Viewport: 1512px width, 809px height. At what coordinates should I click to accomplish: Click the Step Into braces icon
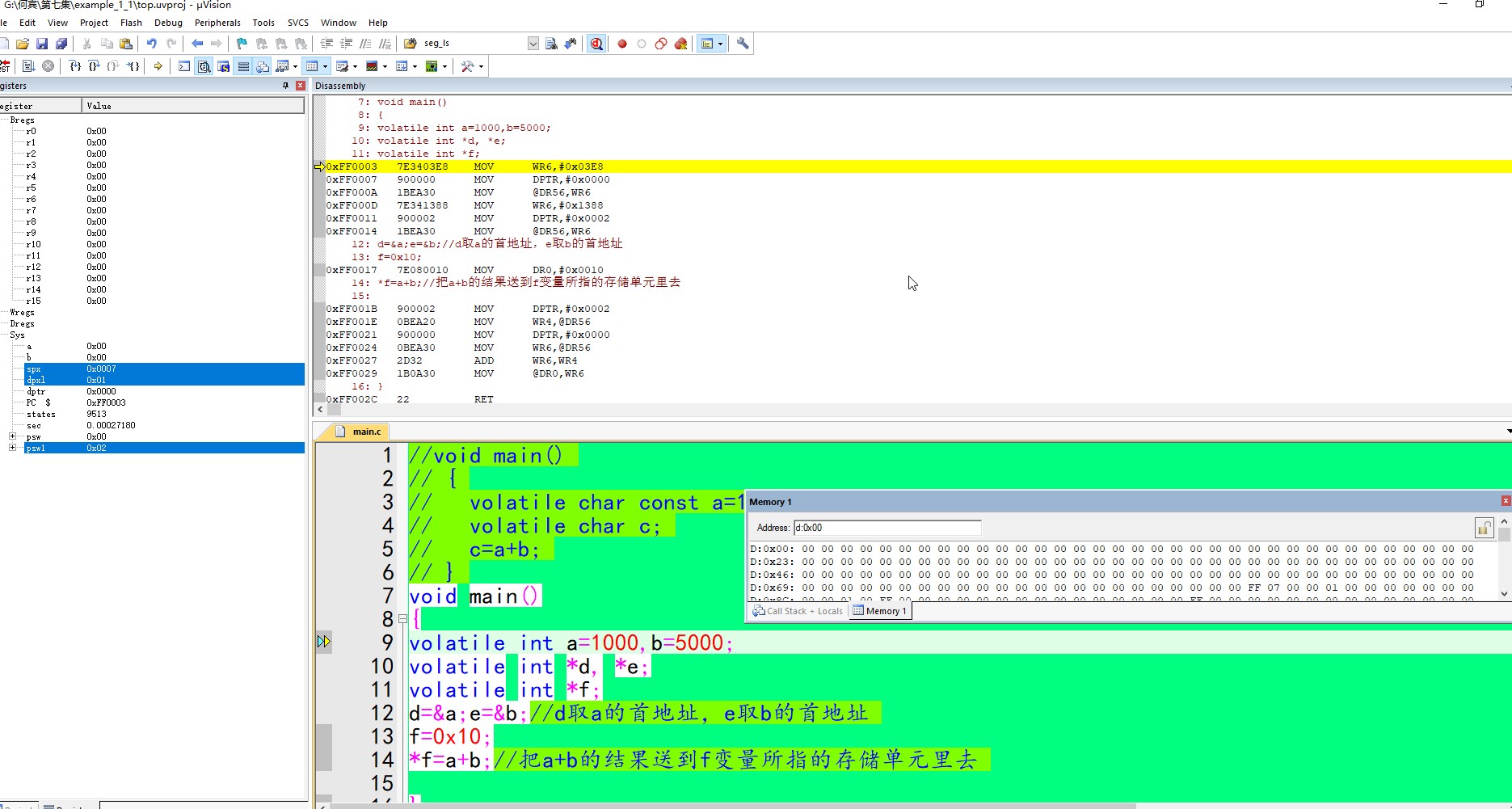(x=75, y=66)
